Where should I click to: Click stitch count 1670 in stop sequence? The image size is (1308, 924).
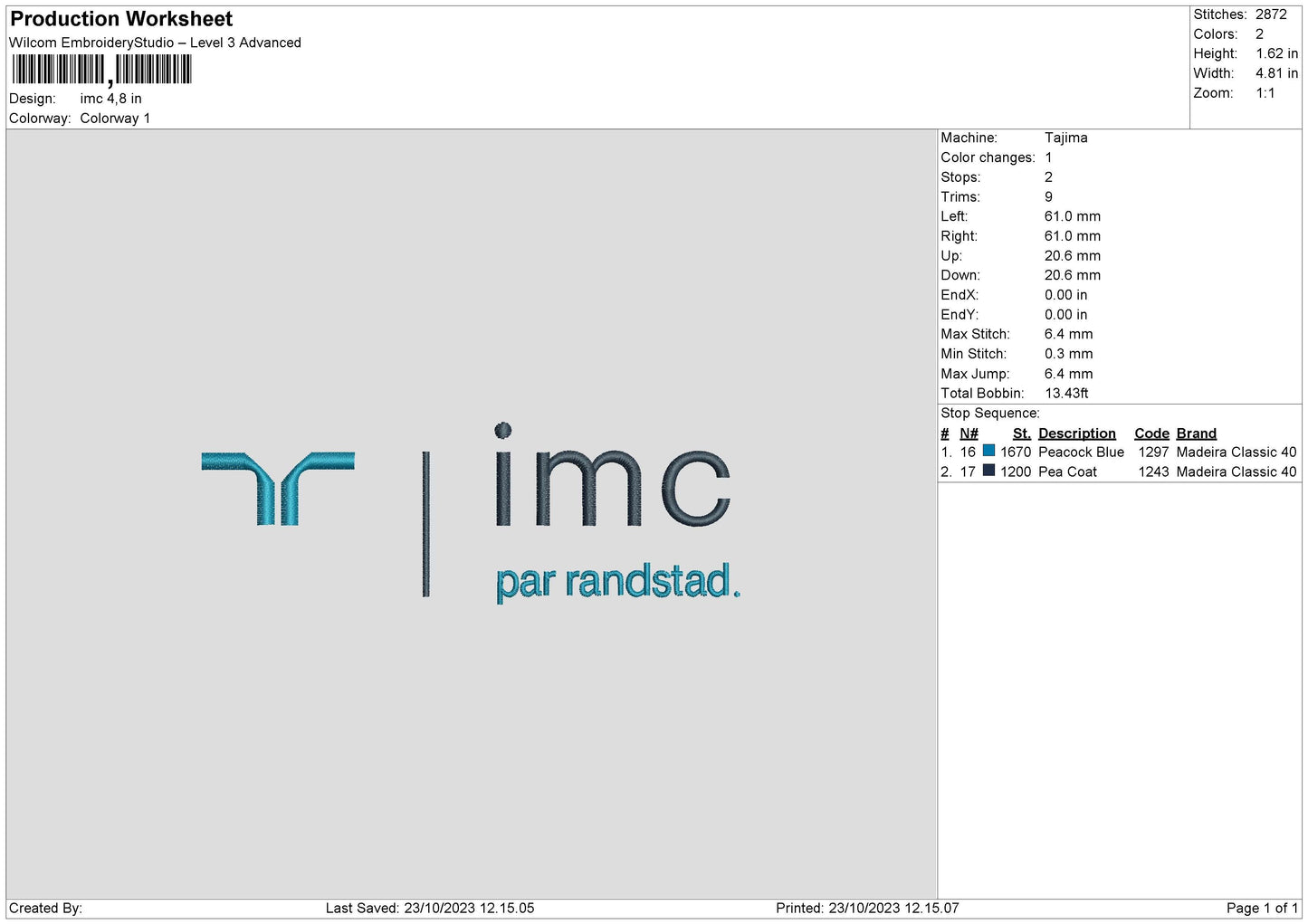pos(1016,452)
